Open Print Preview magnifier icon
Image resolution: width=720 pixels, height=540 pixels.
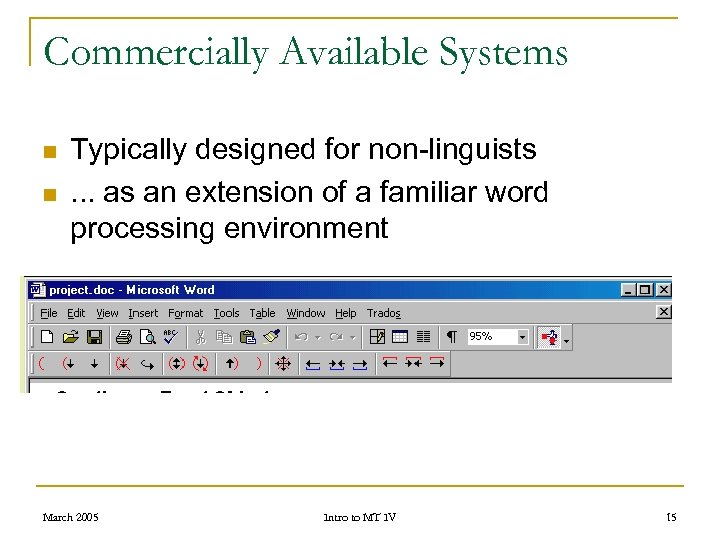[x=147, y=338]
